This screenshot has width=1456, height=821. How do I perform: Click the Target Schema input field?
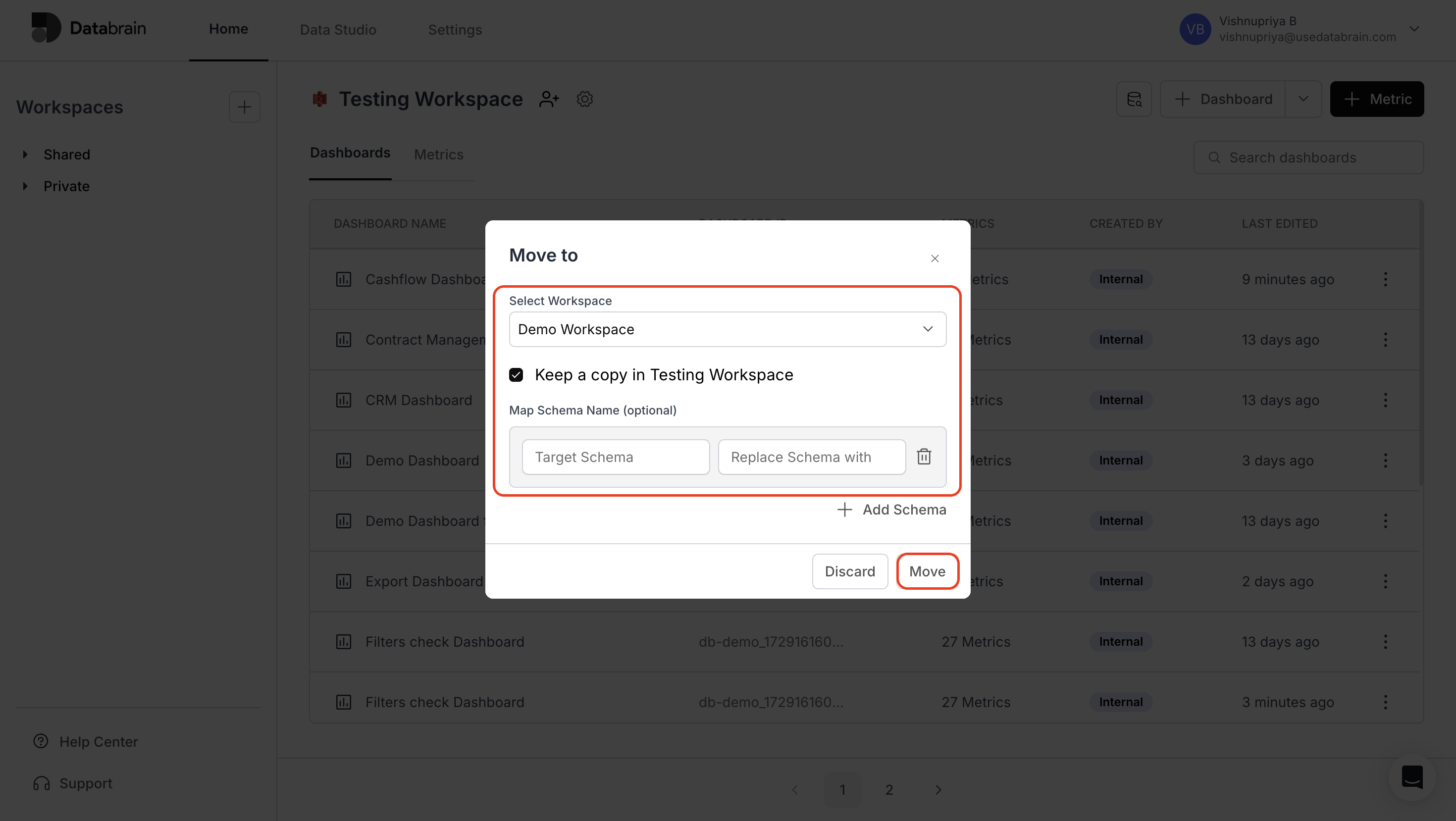pos(615,457)
